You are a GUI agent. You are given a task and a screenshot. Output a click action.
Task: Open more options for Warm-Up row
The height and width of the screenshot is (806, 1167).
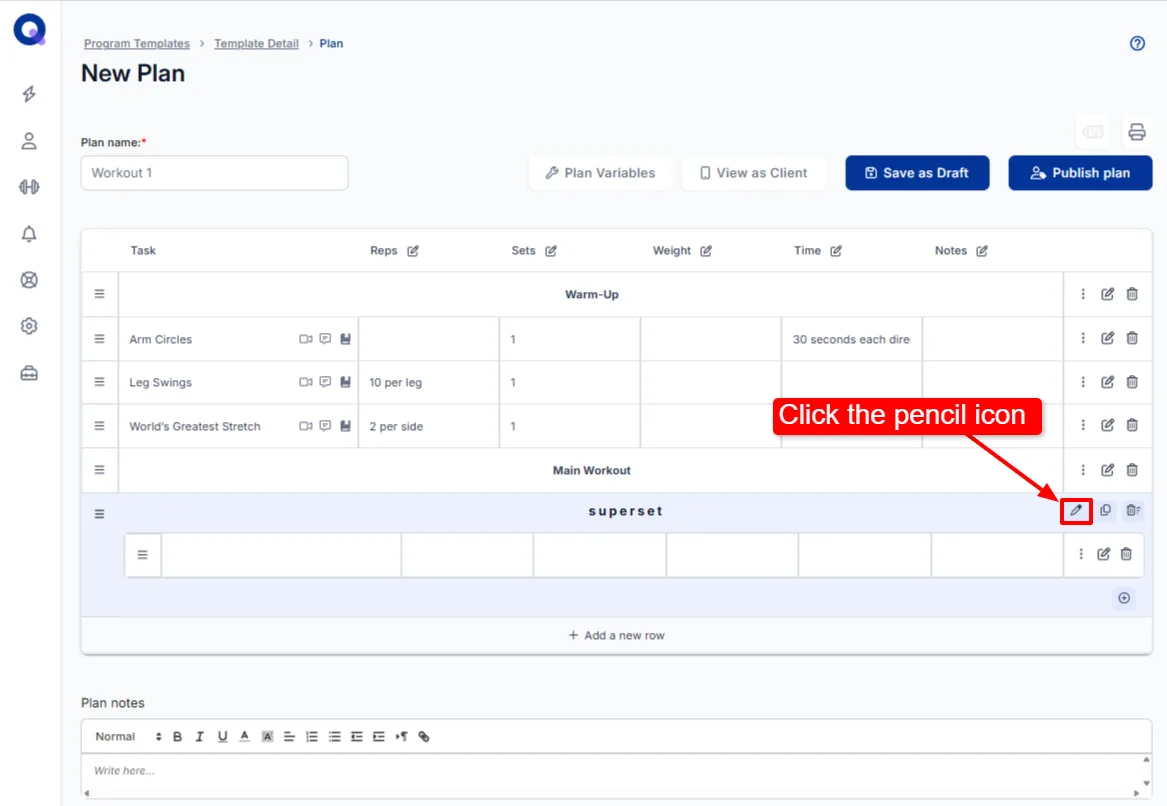1083,294
